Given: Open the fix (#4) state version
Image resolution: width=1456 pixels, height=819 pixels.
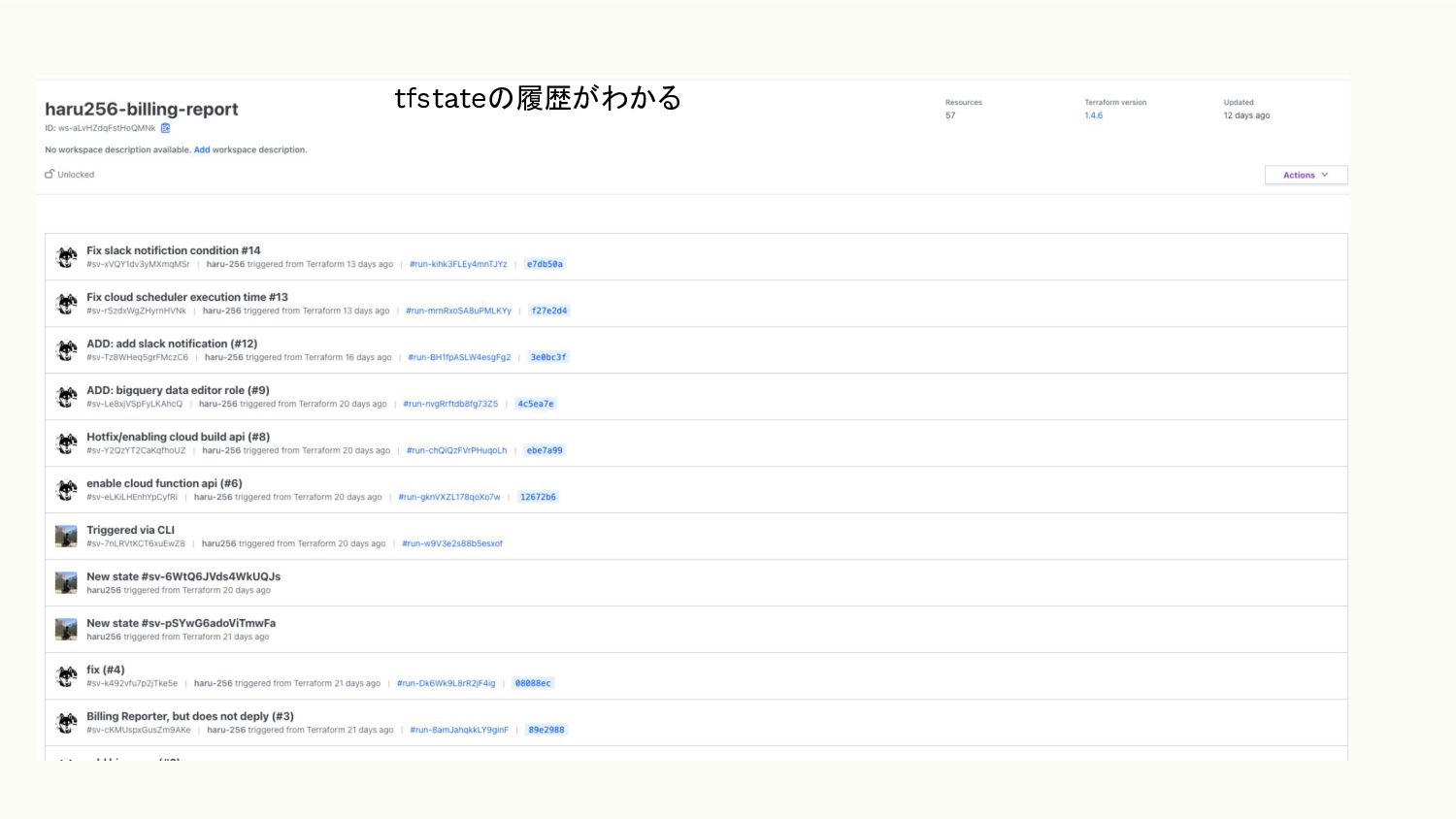Looking at the screenshot, I should point(106,670).
